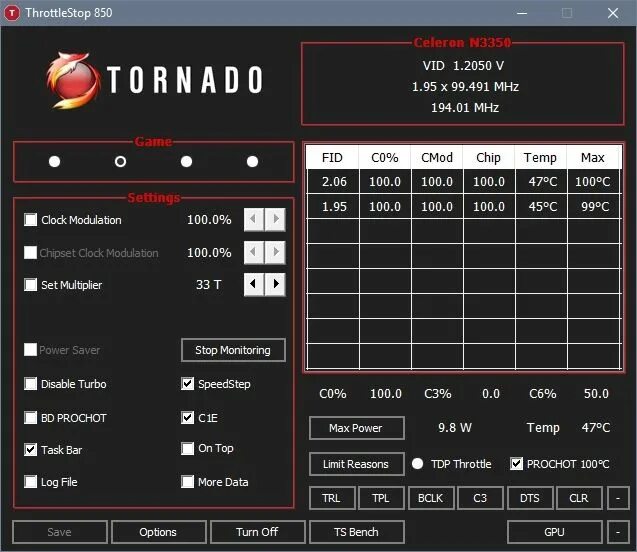Click the VID 1.2050 V reading

pos(463,66)
